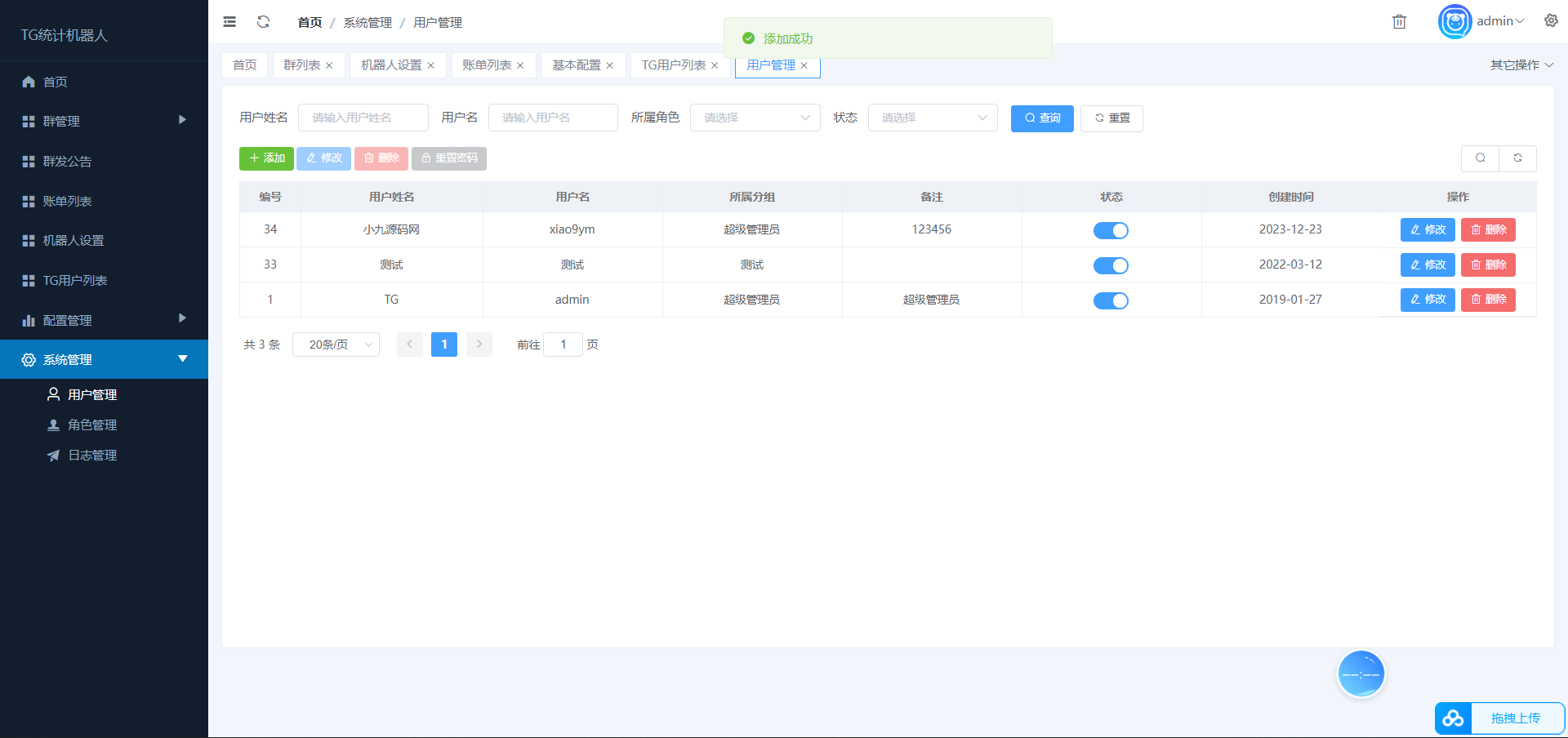1568x738 pixels.
Task: Toggle status switch for the 测试 user
Action: click(1111, 265)
